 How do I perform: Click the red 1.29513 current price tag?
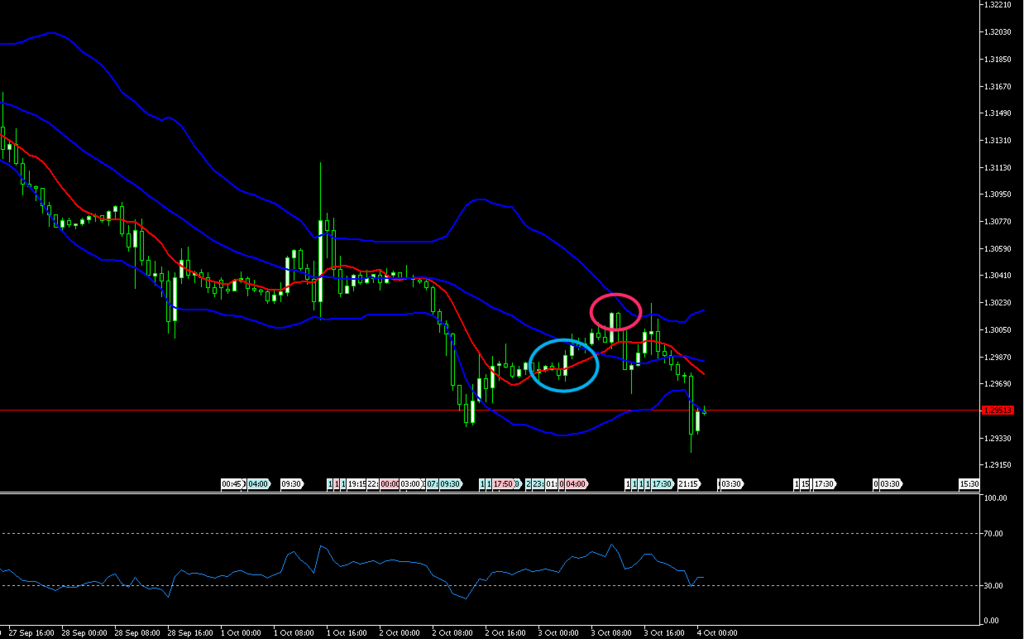point(997,410)
